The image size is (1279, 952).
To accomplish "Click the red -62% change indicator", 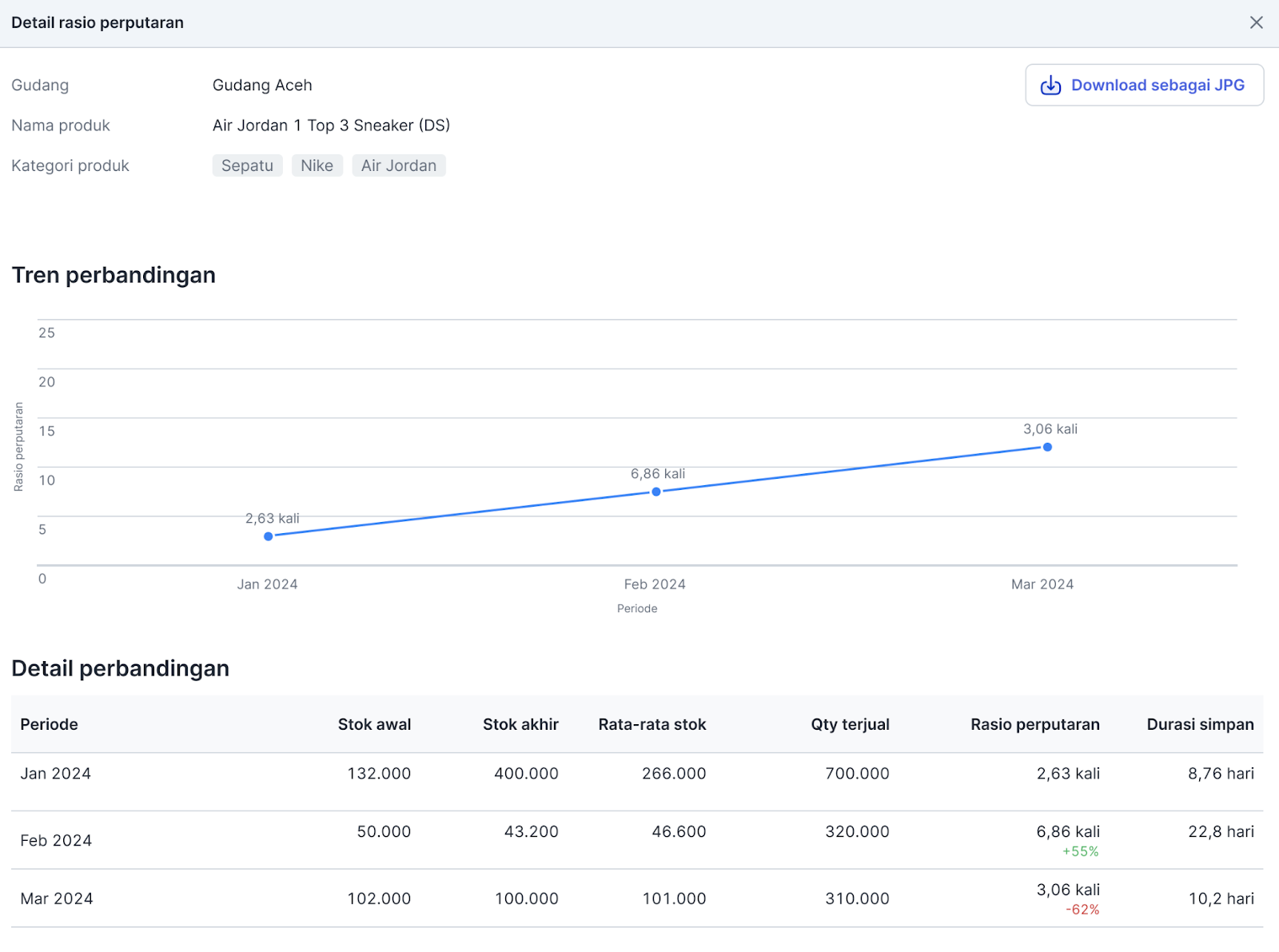I will point(1082,910).
